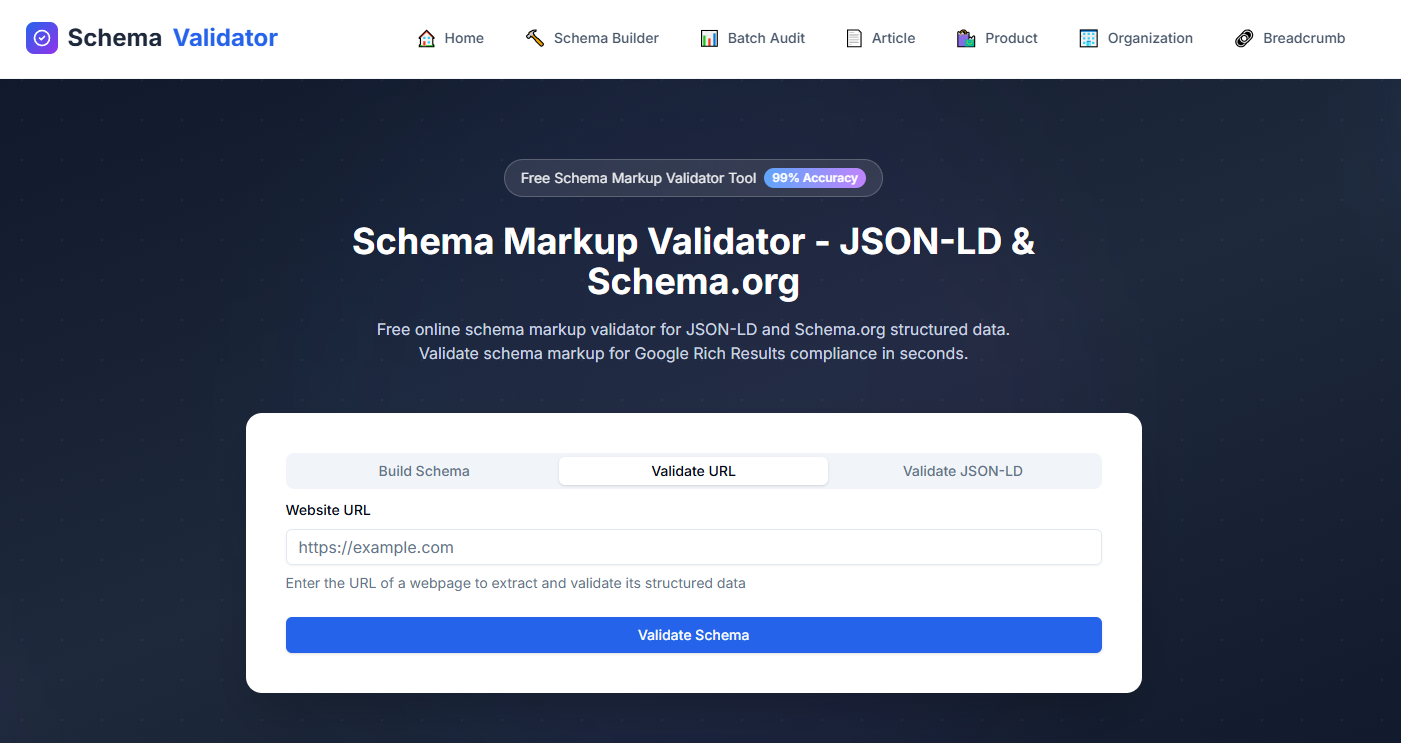
Task: Click the Breadcrumb link icon
Action: (1243, 37)
